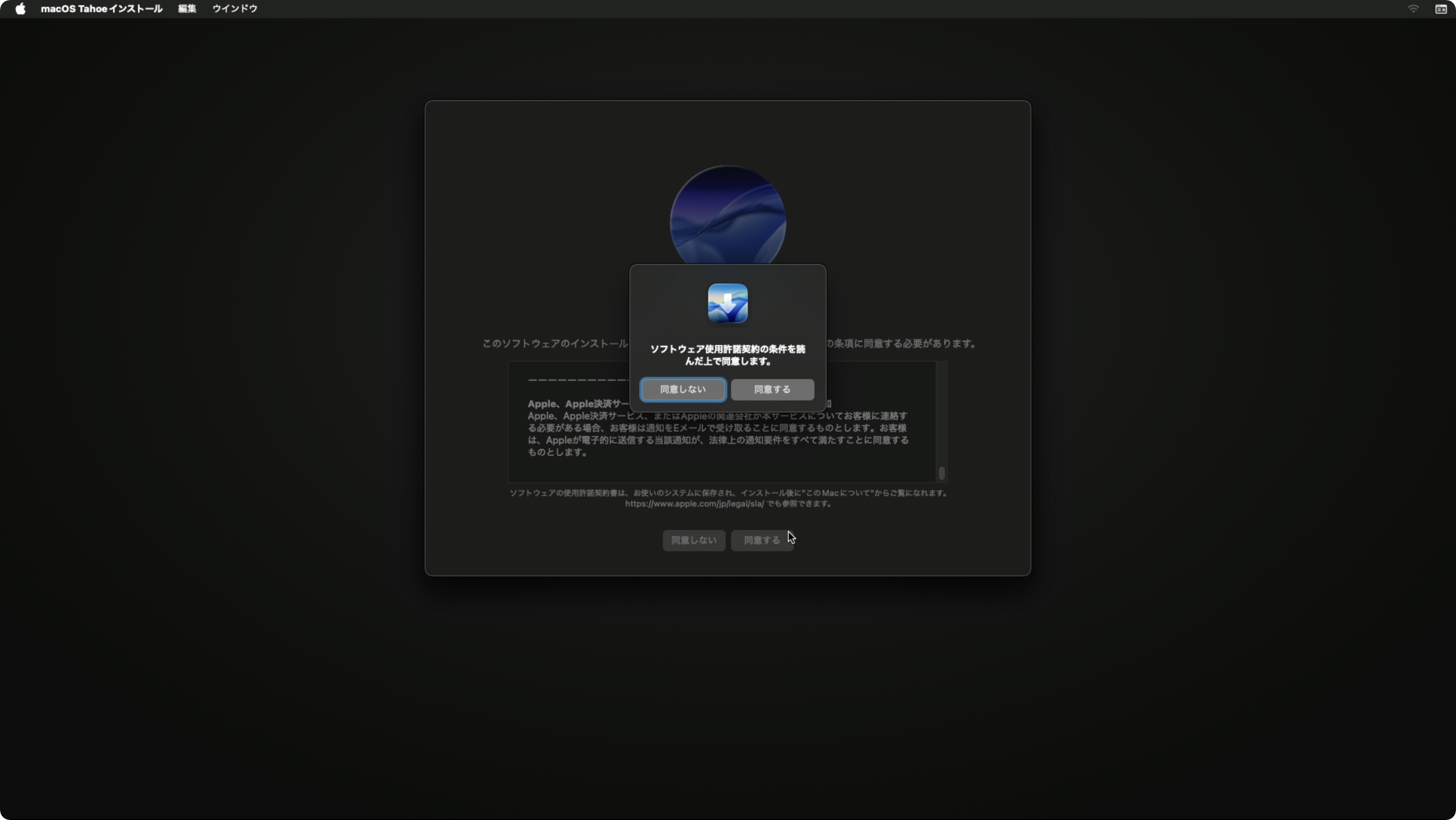This screenshot has width=1456, height=820.
Task: Click the note ソフトウェアの使用許諾契約書は、お使いのシステムに保存され
Action: tap(728, 493)
